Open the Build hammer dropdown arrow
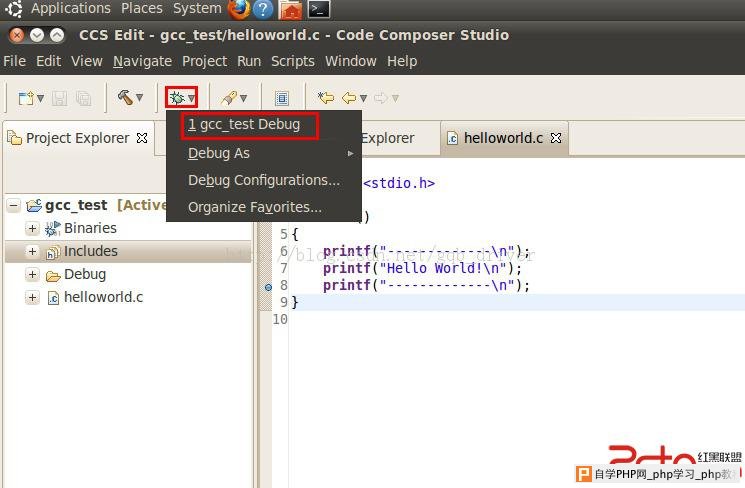 (x=140, y=97)
